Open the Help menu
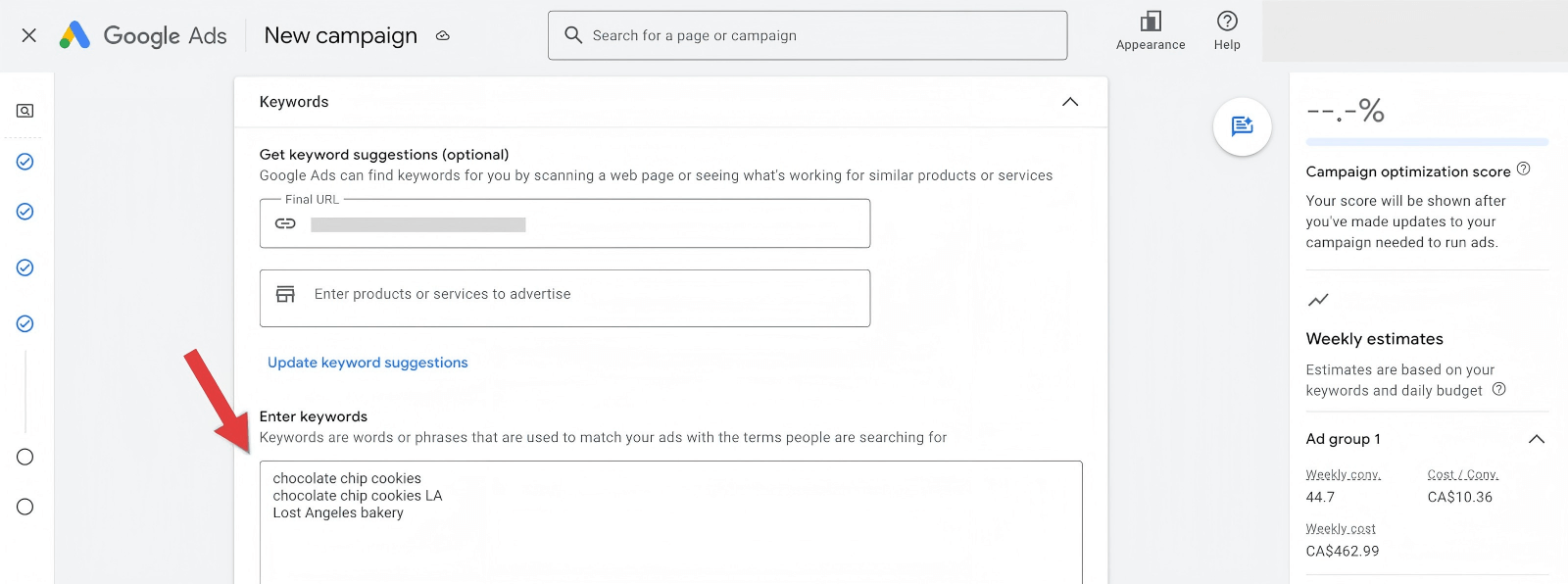 coord(1227,31)
